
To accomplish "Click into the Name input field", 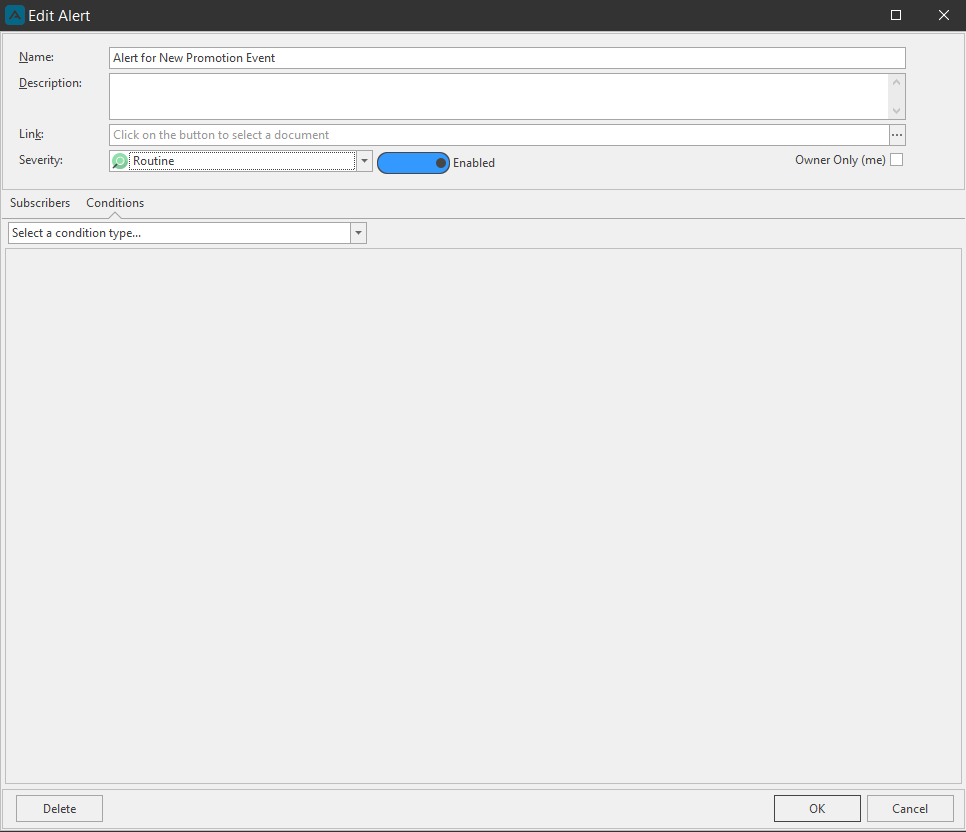I will click(x=507, y=58).
